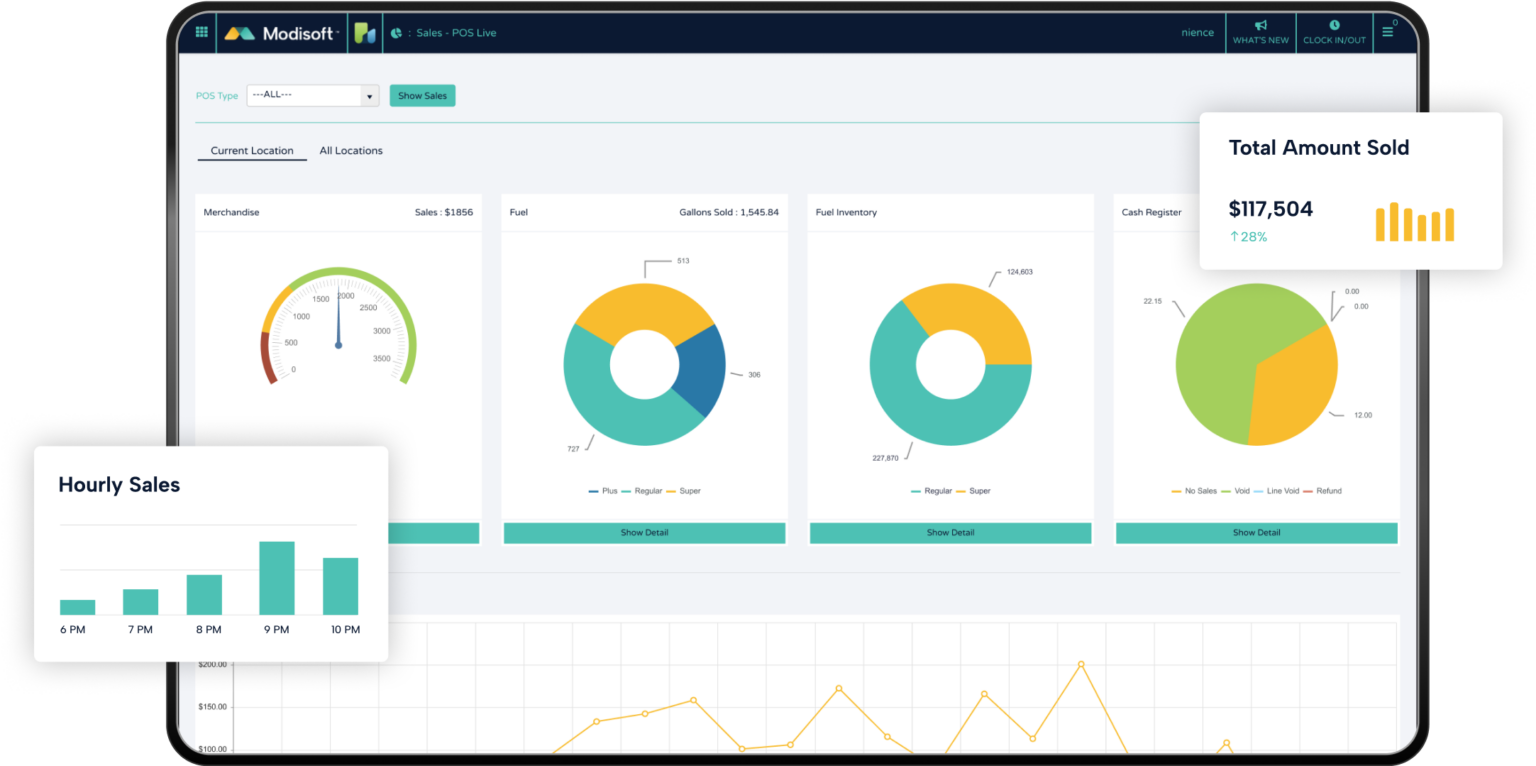
Task: Click the bar chart icon in Total Amount Sold
Action: (x=1414, y=222)
